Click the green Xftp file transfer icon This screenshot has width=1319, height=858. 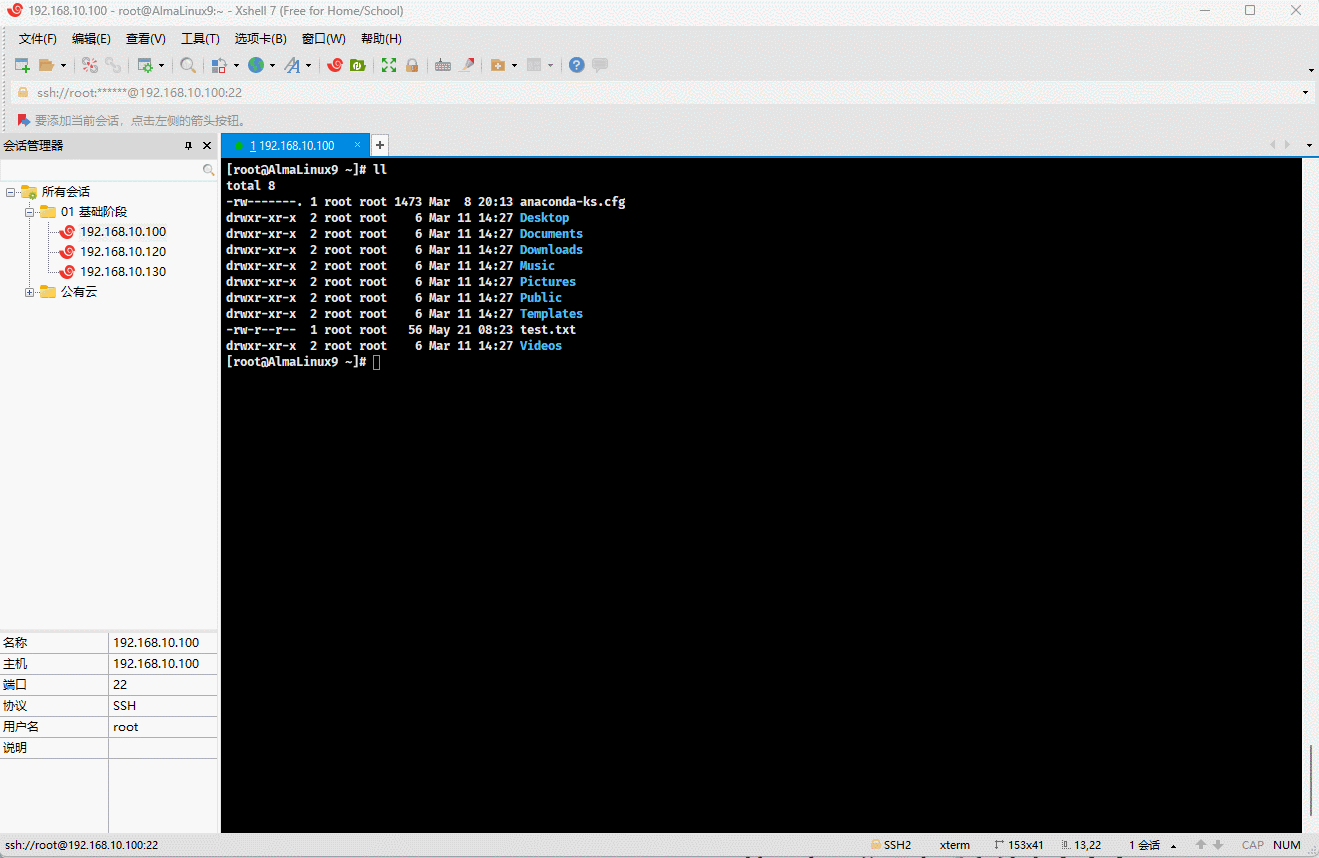[356, 65]
